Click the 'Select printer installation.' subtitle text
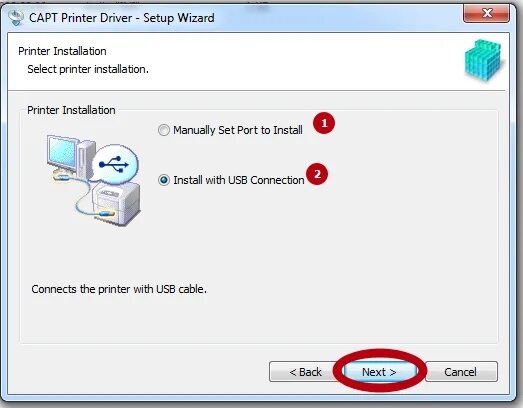 88,69
